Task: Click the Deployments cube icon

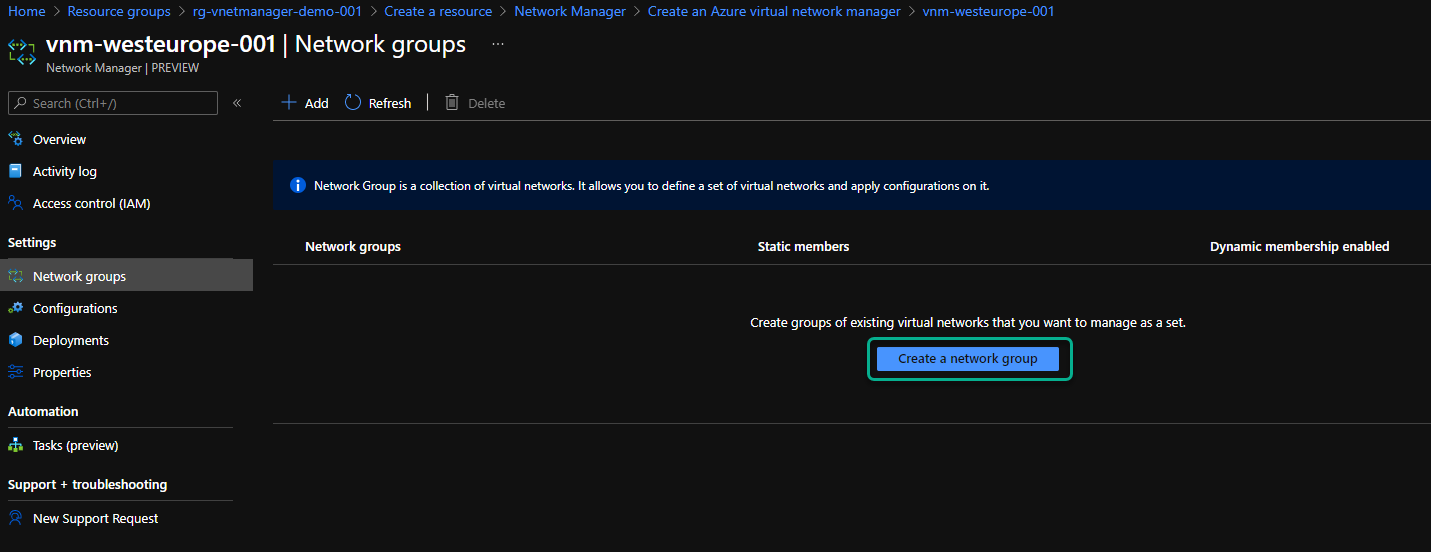Action: click(15, 340)
